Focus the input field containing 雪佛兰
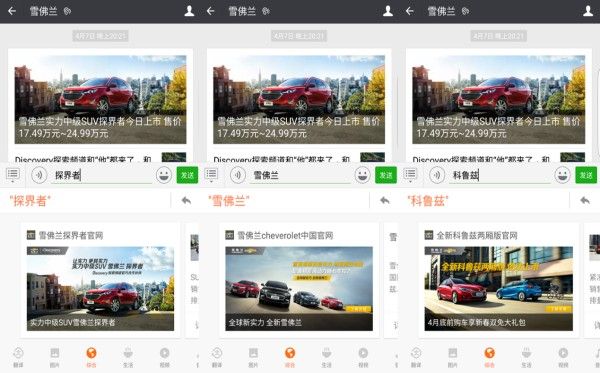The image size is (600, 373). coord(300,176)
